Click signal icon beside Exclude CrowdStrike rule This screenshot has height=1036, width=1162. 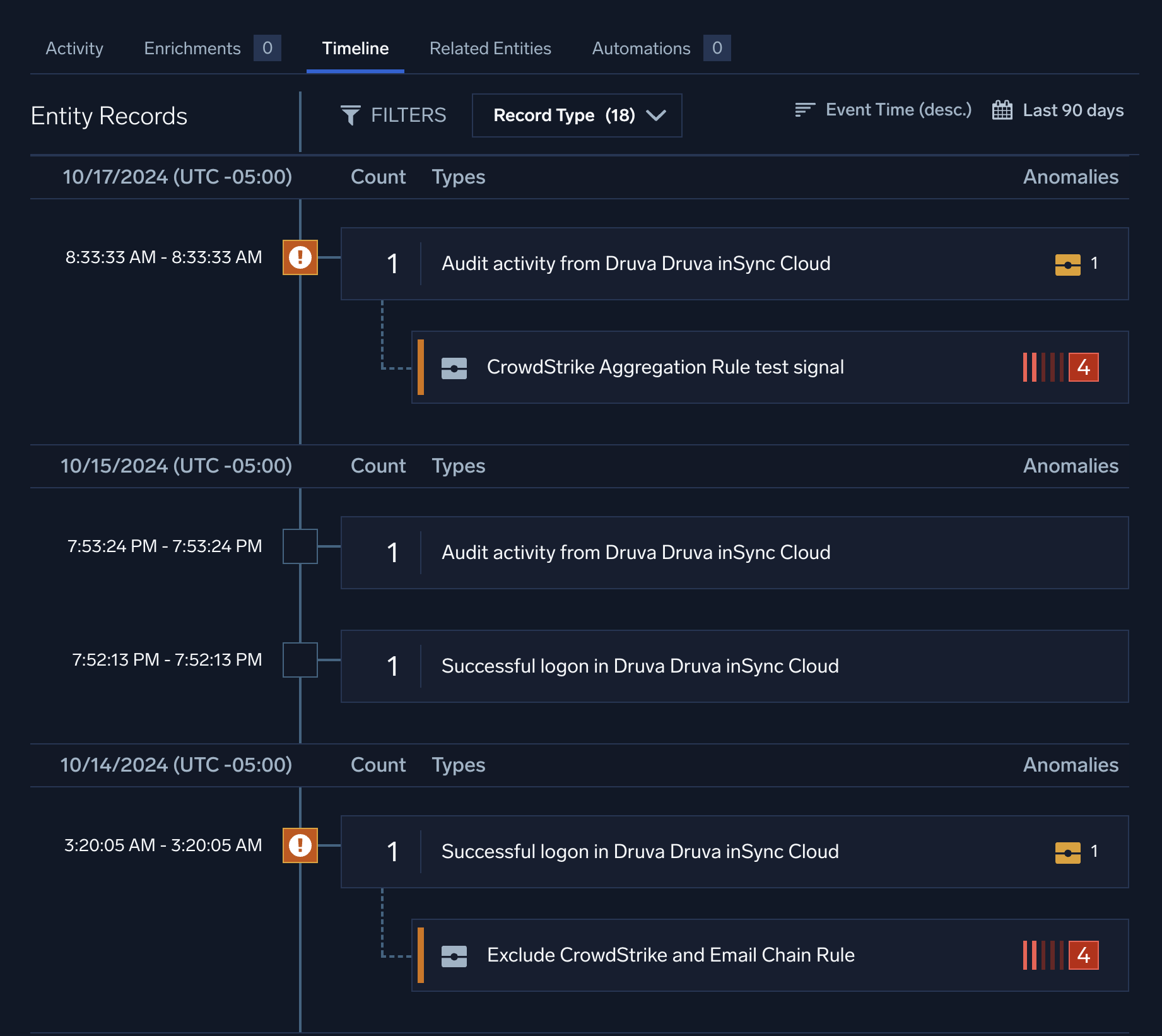pyautogui.click(x=454, y=956)
